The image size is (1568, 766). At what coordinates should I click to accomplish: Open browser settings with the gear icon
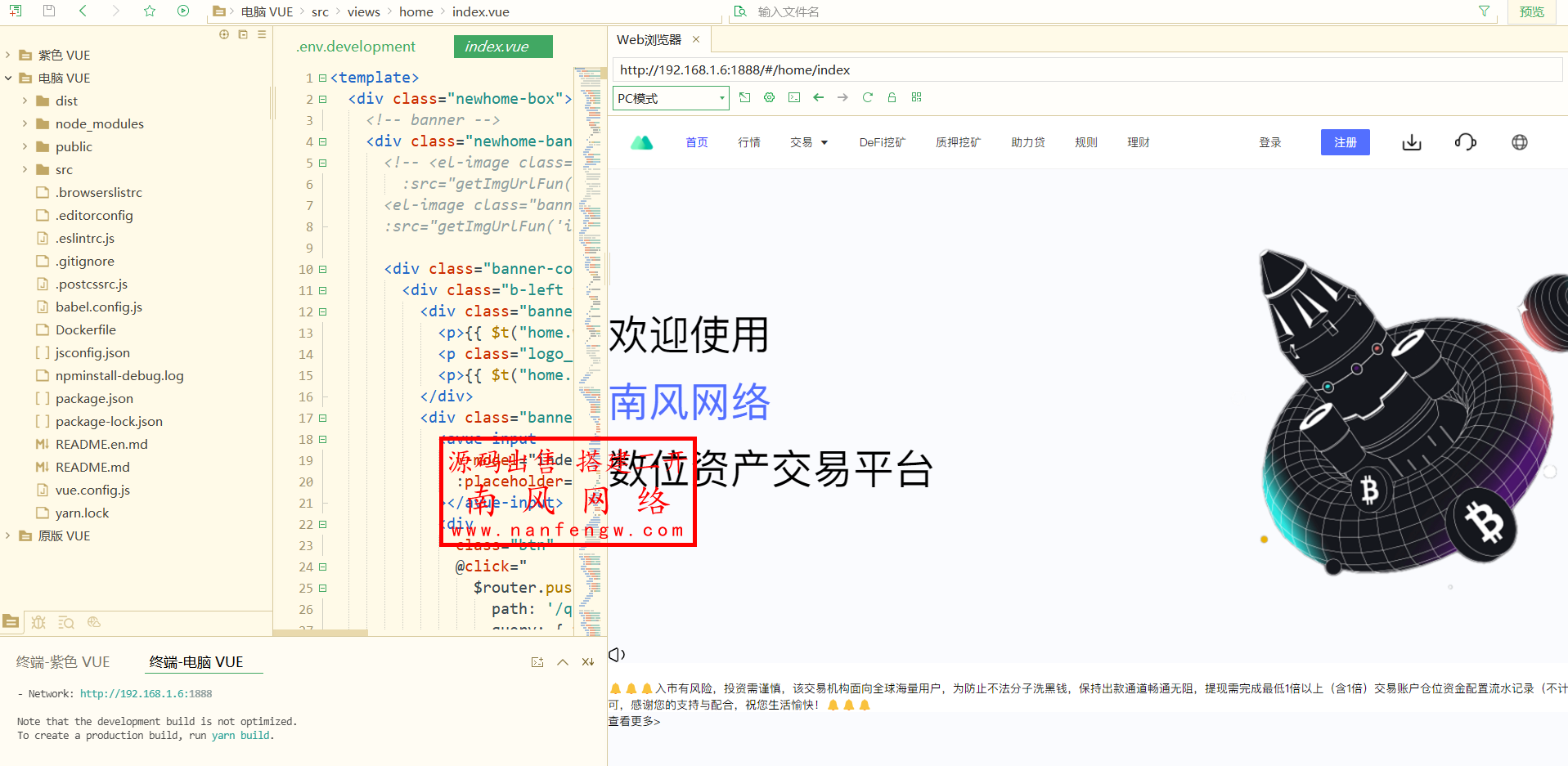tap(769, 97)
